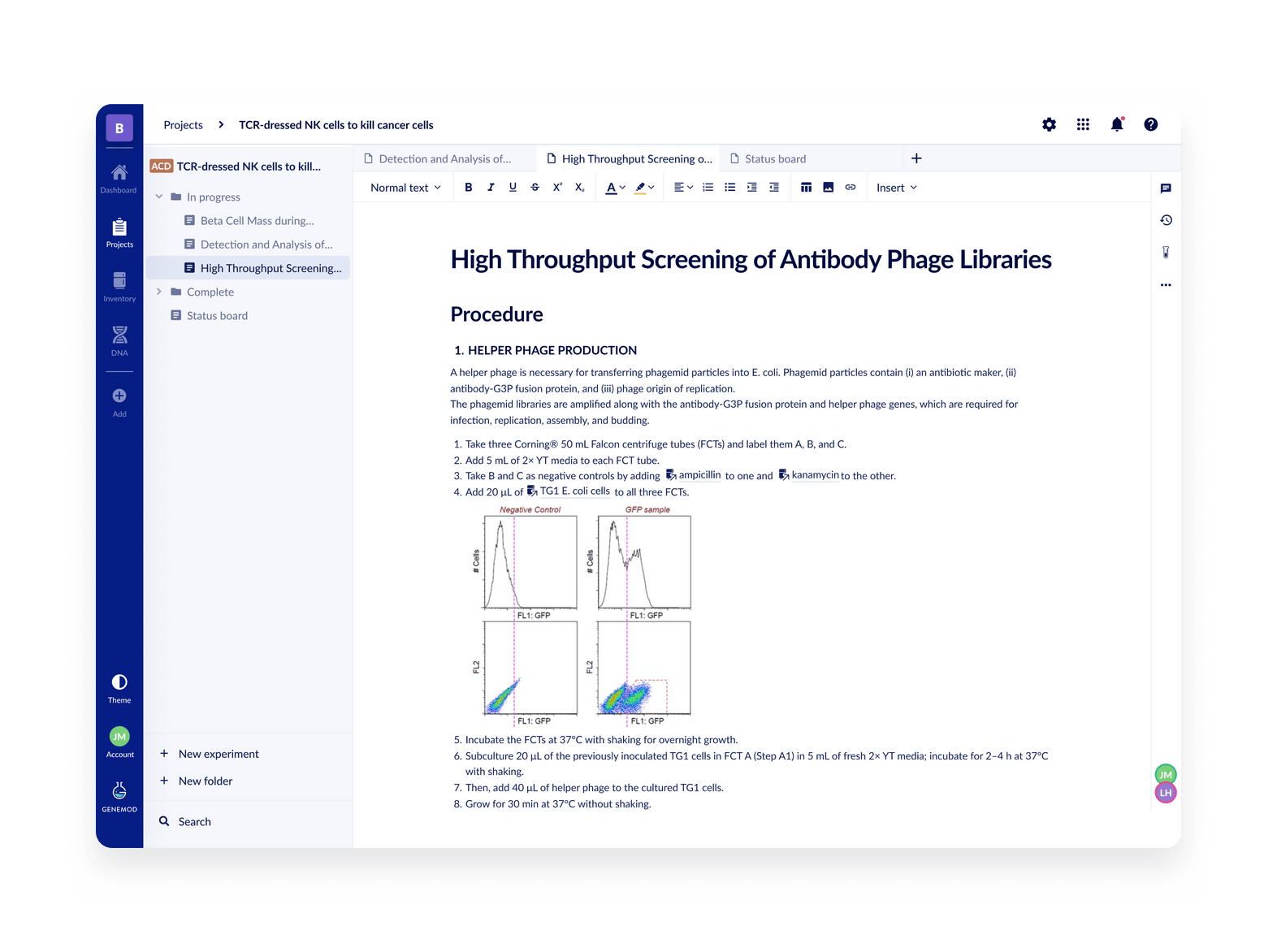The image size is (1277, 952).
Task: Apply superscript formatting
Action: click(x=557, y=187)
